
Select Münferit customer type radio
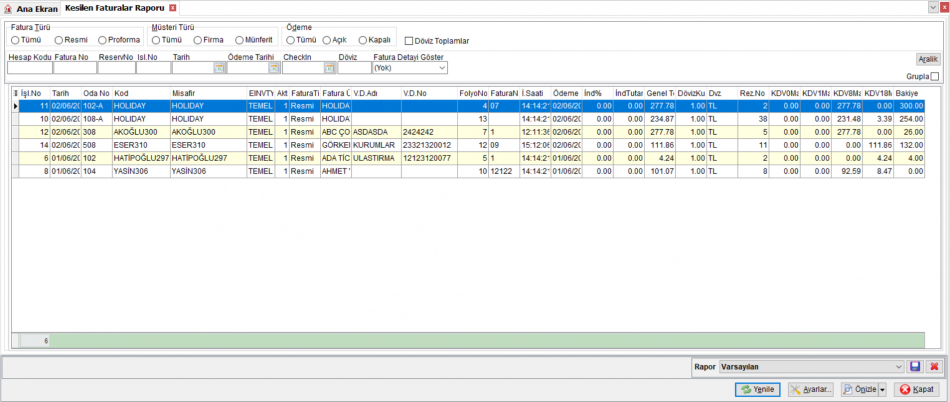point(240,40)
